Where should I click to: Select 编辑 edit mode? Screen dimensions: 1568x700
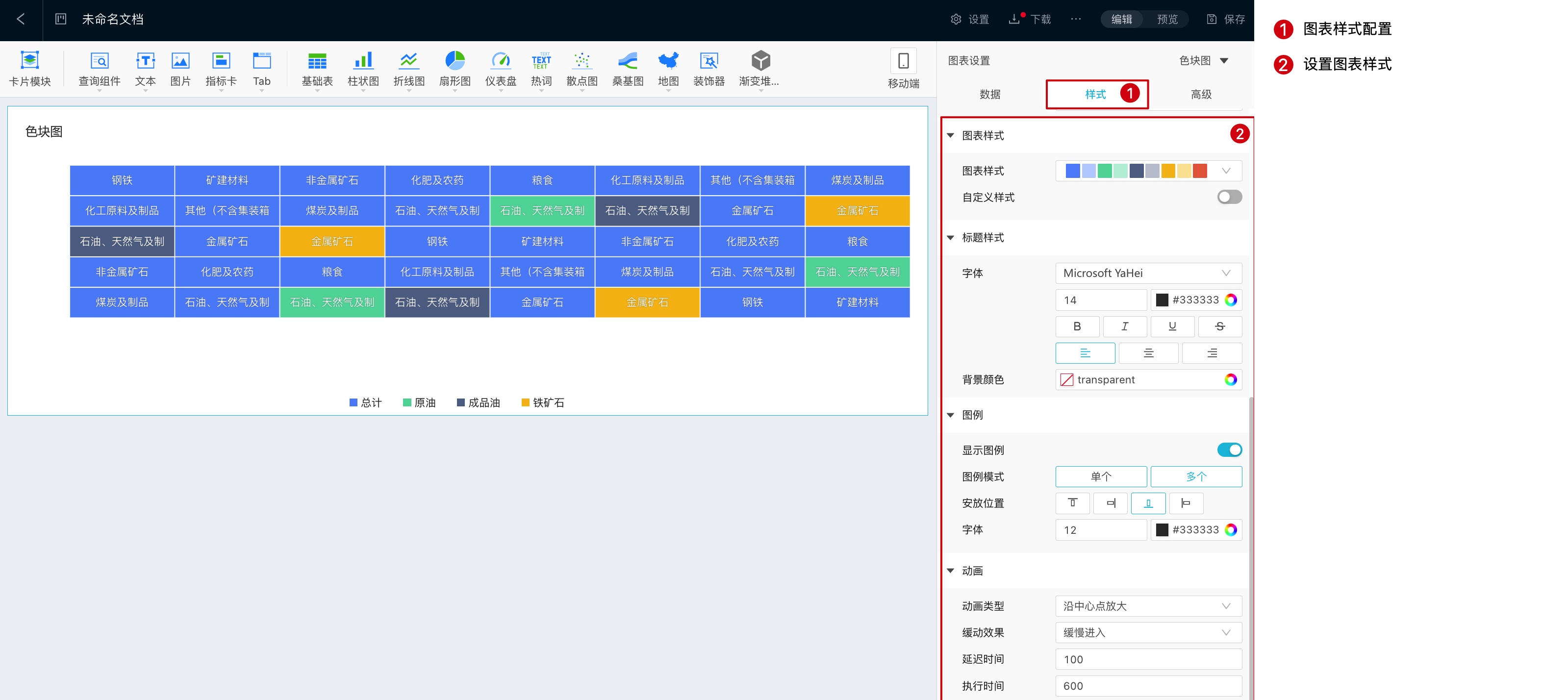click(x=1121, y=19)
